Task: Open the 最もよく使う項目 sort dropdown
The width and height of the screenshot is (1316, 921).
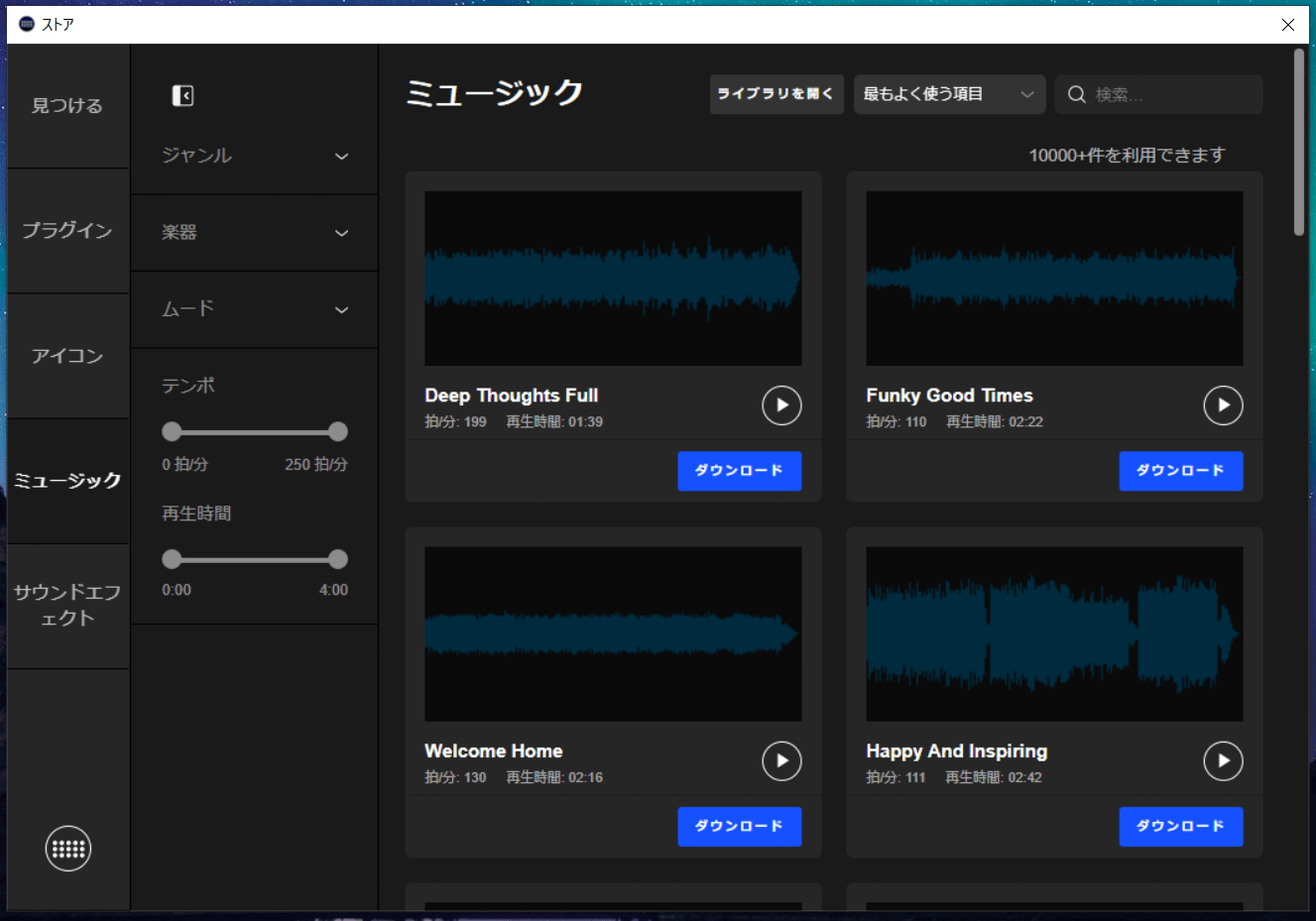Action: click(949, 95)
